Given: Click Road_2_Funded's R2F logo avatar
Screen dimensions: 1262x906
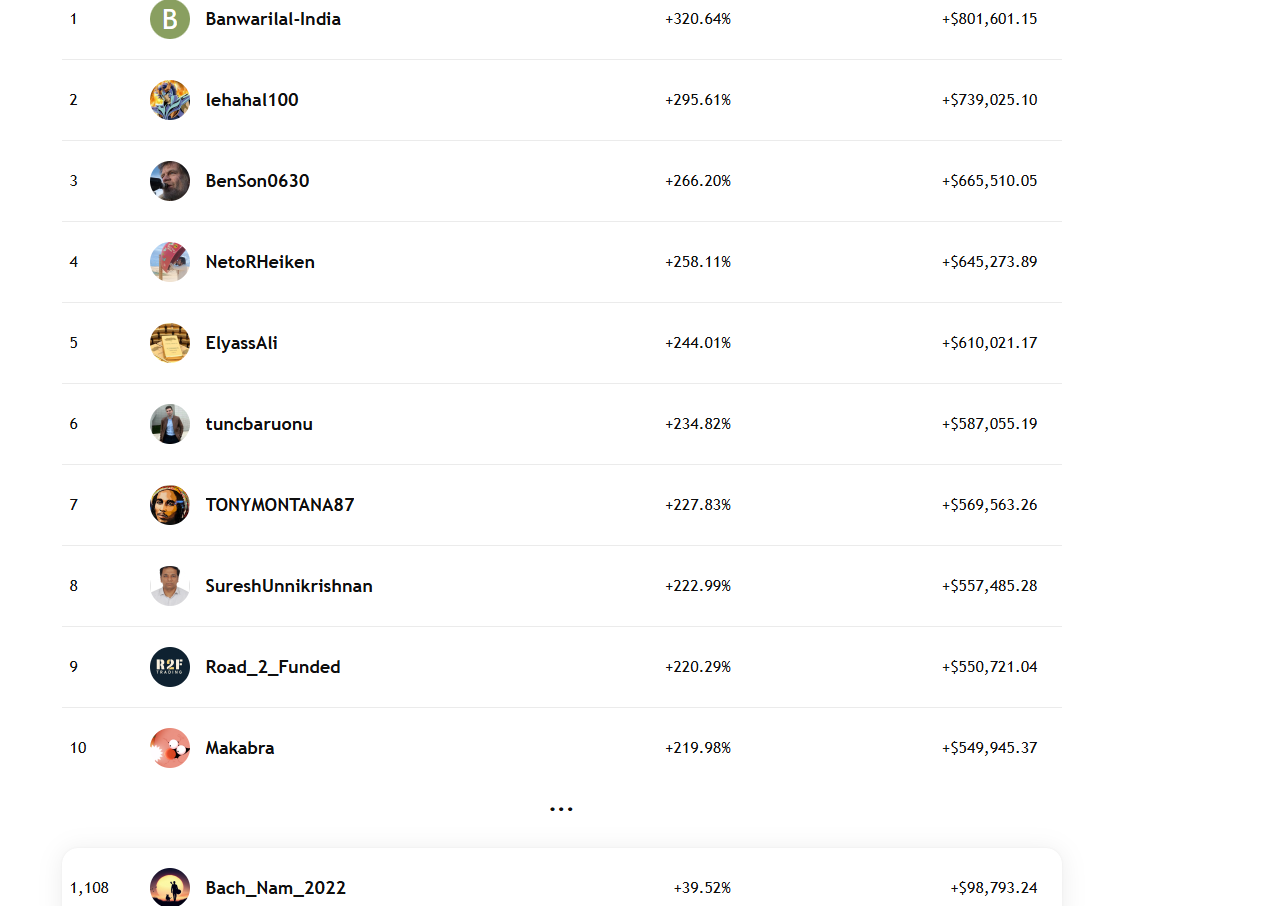Looking at the screenshot, I should [170, 667].
